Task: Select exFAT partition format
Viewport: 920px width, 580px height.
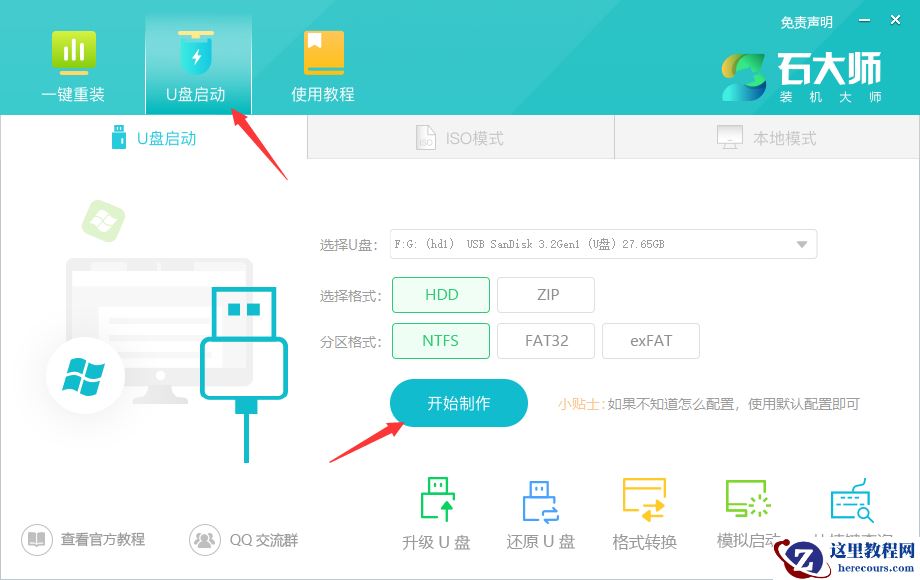Action: [651, 340]
